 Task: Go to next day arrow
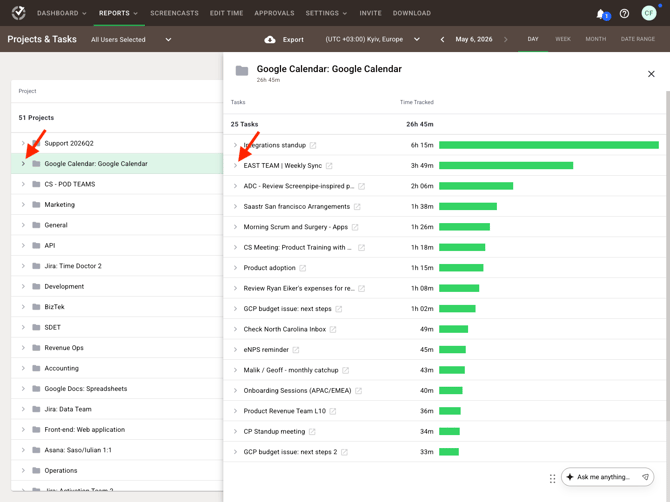click(x=506, y=39)
